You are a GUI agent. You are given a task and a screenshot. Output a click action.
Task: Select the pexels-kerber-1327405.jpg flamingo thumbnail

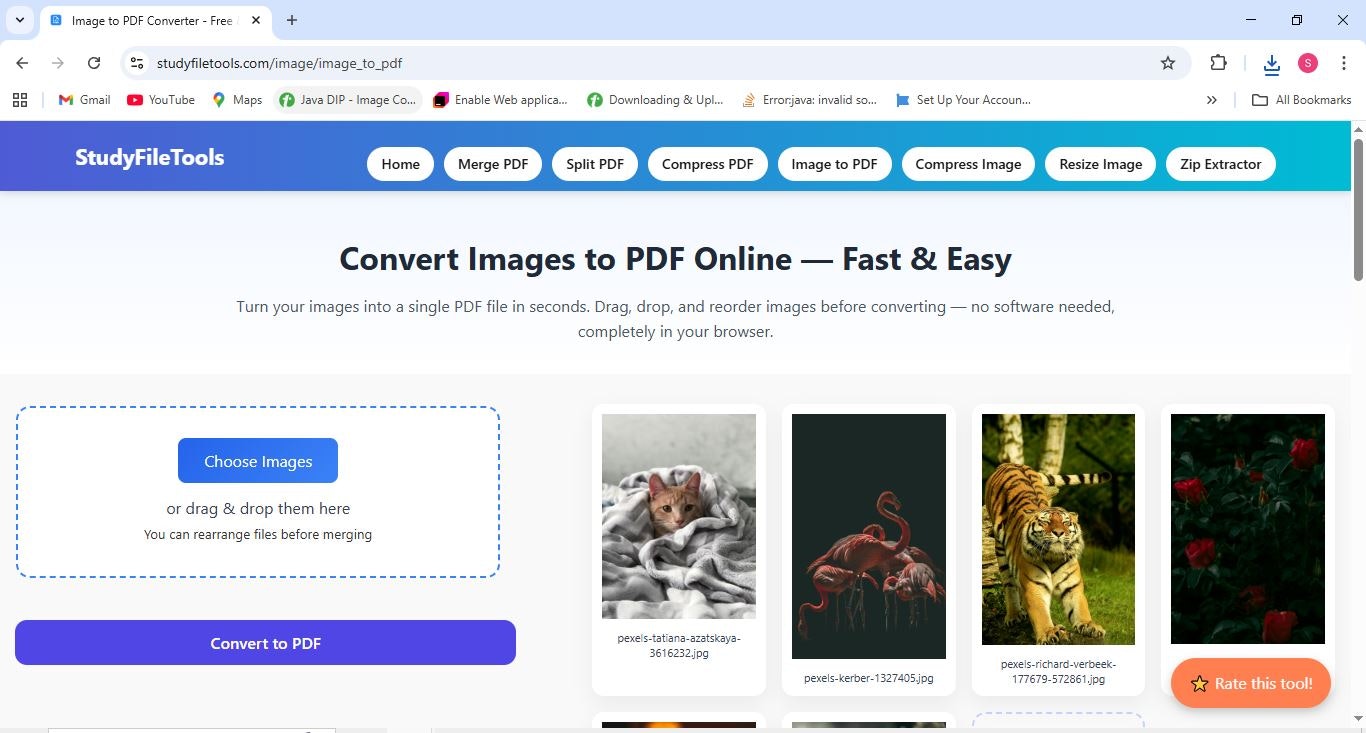(868, 536)
